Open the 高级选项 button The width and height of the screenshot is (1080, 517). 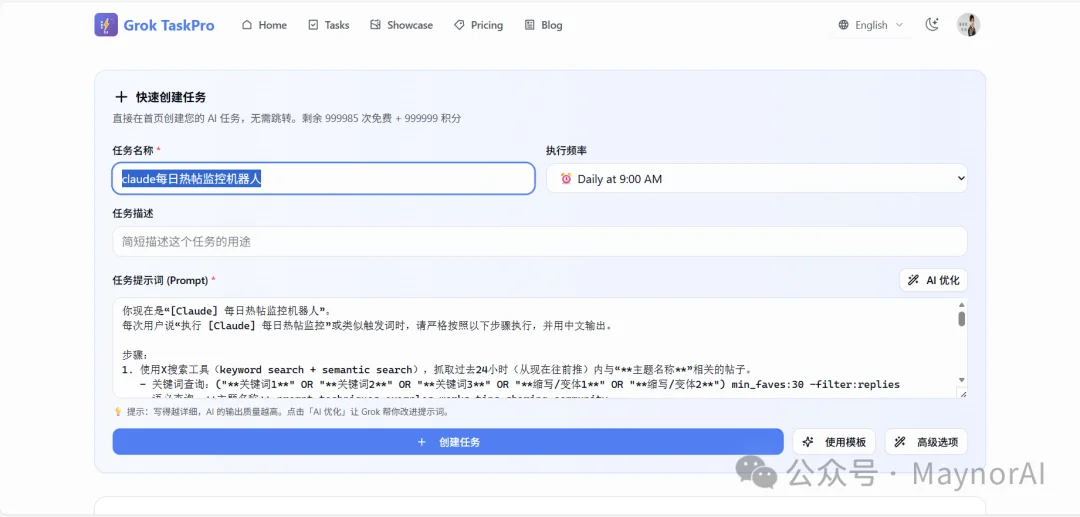pyautogui.click(x=926, y=442)
